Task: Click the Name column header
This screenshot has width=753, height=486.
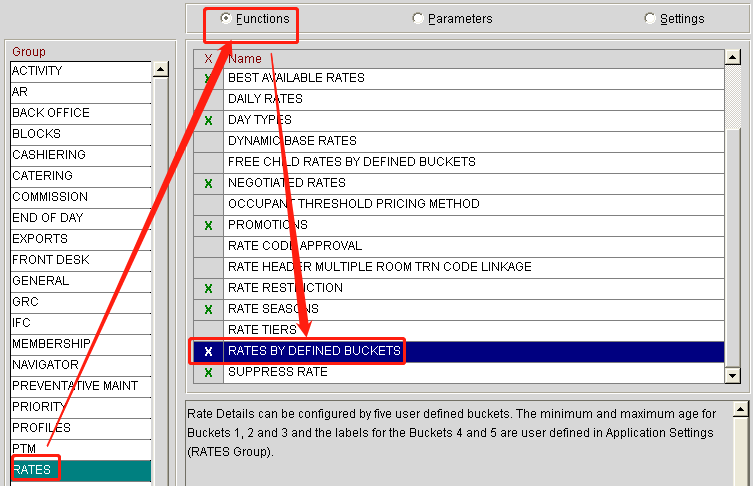Action: coord(245,59)
